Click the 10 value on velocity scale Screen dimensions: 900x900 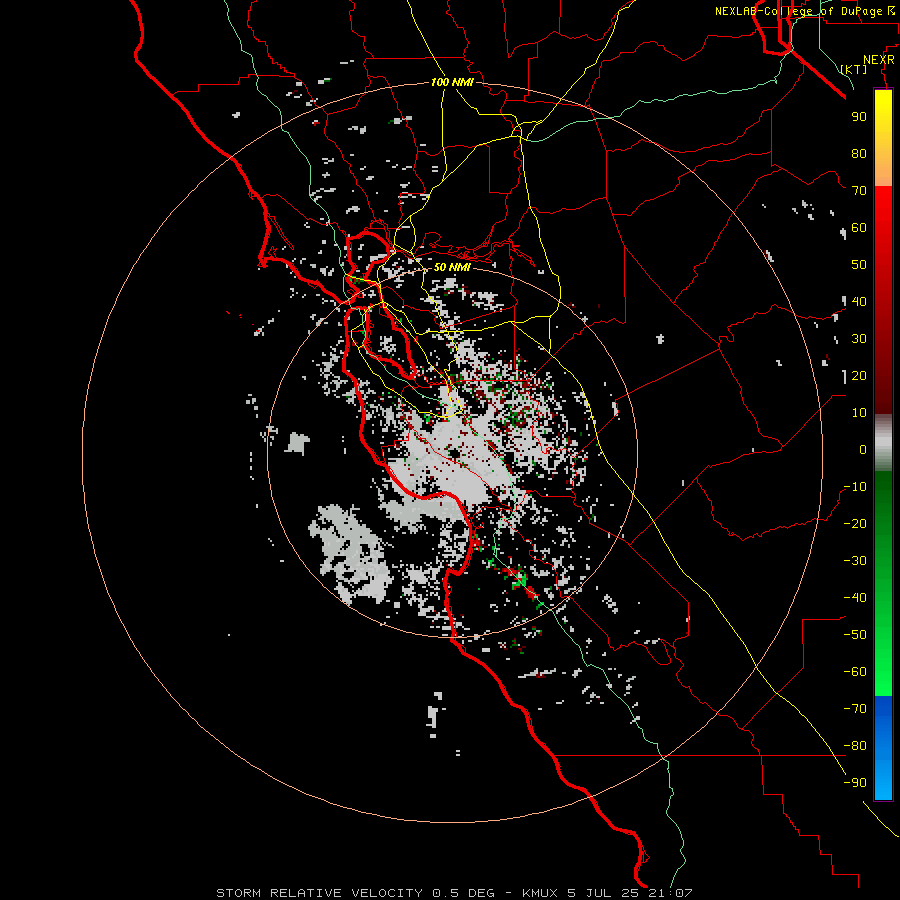(859, 413)
